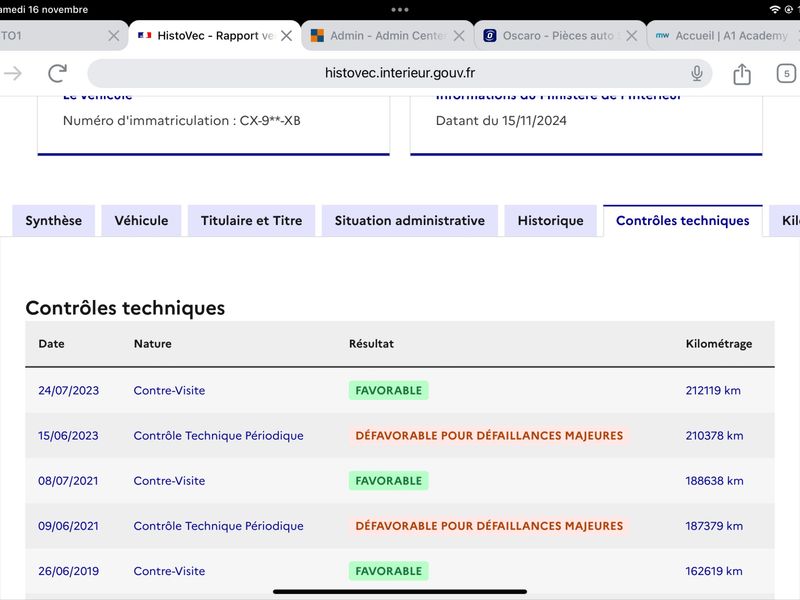This screenshot has width=800, height=600.
Task: Open the Situation administrative tab
Action: click(x=410, y=221)
